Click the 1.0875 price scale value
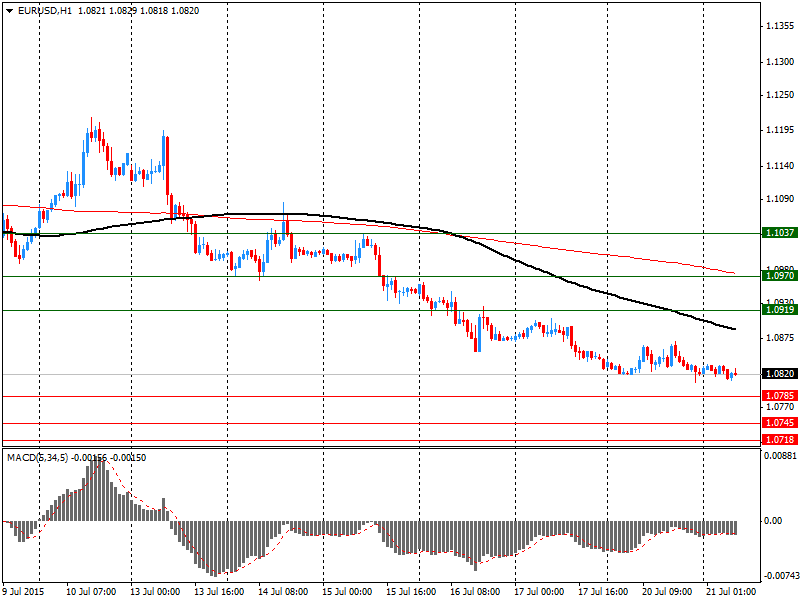This screenshot has height=600, width=800. (780, 338)
